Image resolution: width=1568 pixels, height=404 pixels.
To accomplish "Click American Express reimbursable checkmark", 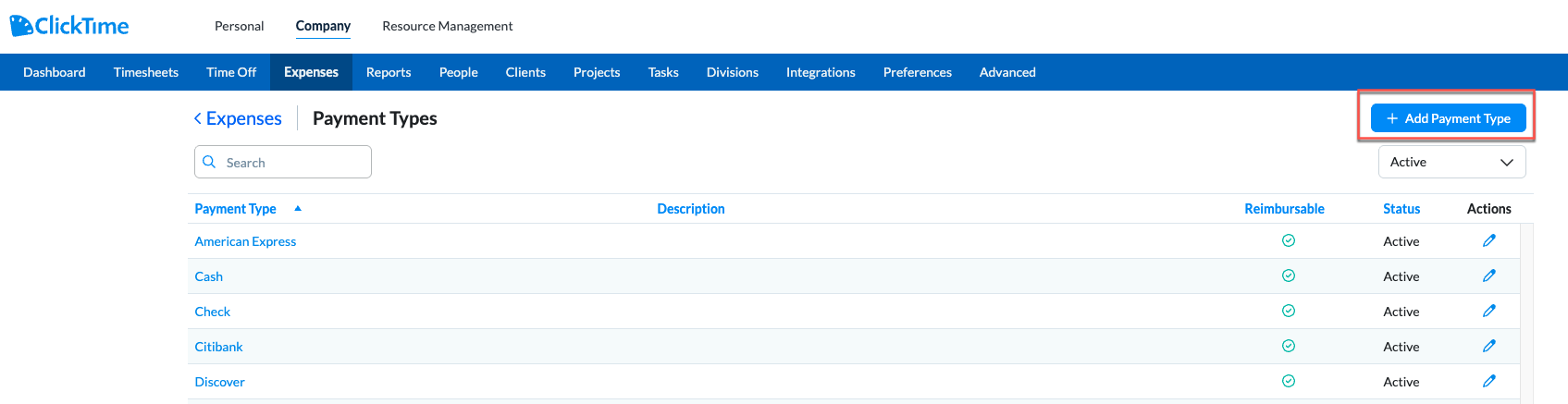I will [x=1288, y=240].
